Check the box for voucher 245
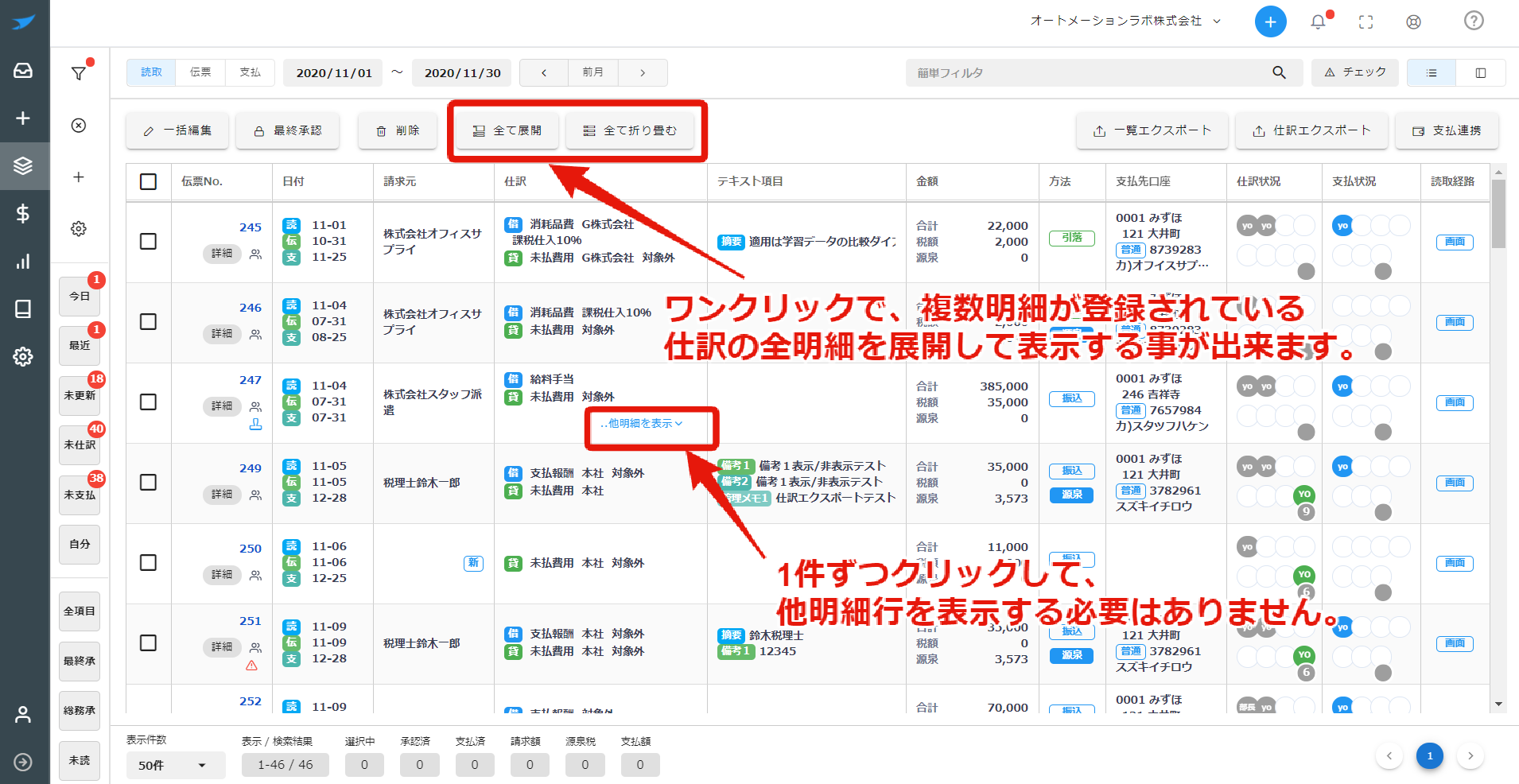The width and height of the screenshot is (1519, 784). (x=148, y=241)
